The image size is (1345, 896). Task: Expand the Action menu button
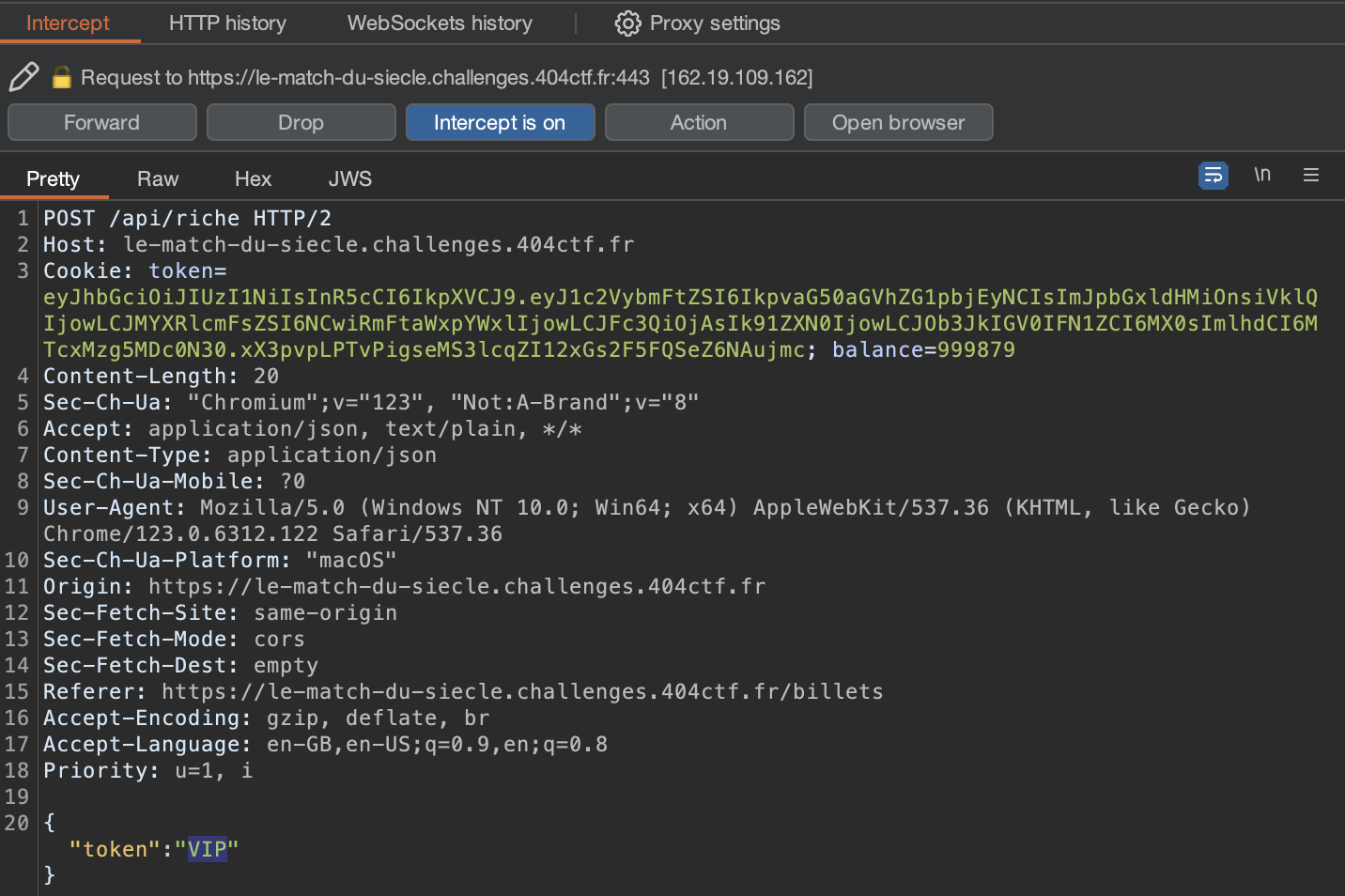699,123
